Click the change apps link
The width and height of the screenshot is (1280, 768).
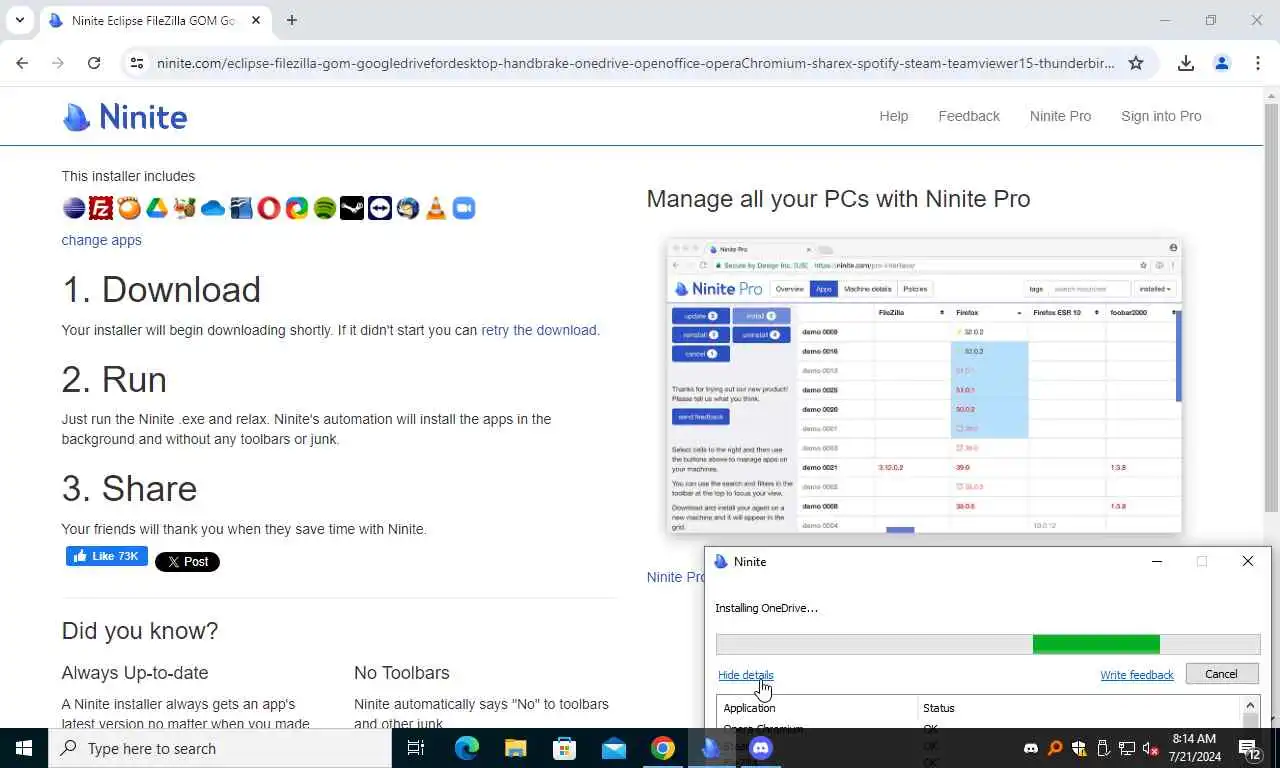tap(101, 240)
